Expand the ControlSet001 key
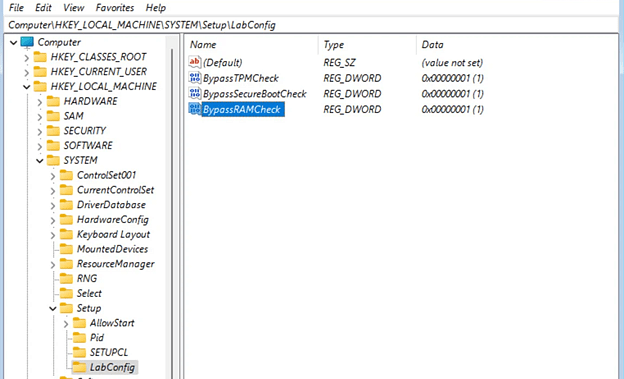Viewport: 624px width, 379px height. pos(53,175)
